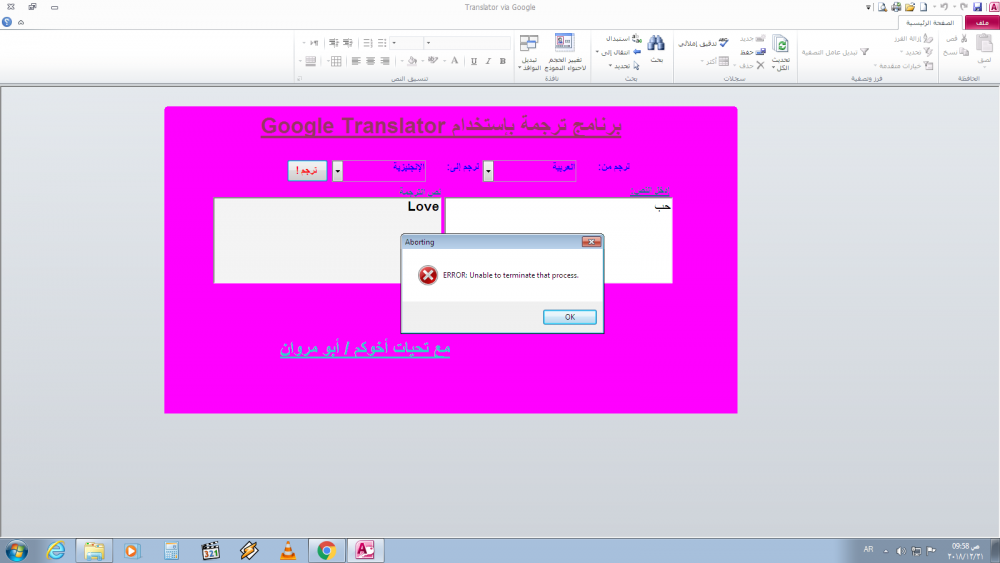Open VLC media player from taskbar
The width and height of the screenshot is (1000, 563).
[x=288, y=551]
